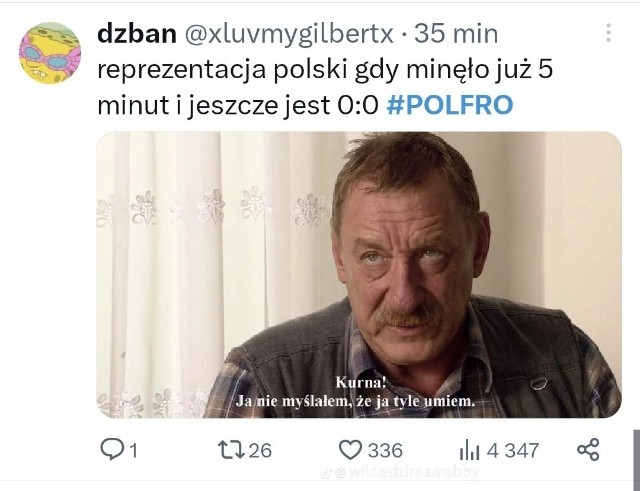
Task: Like the tweet with heart icon
Action: pyautogui.click(x=351, y=450)
